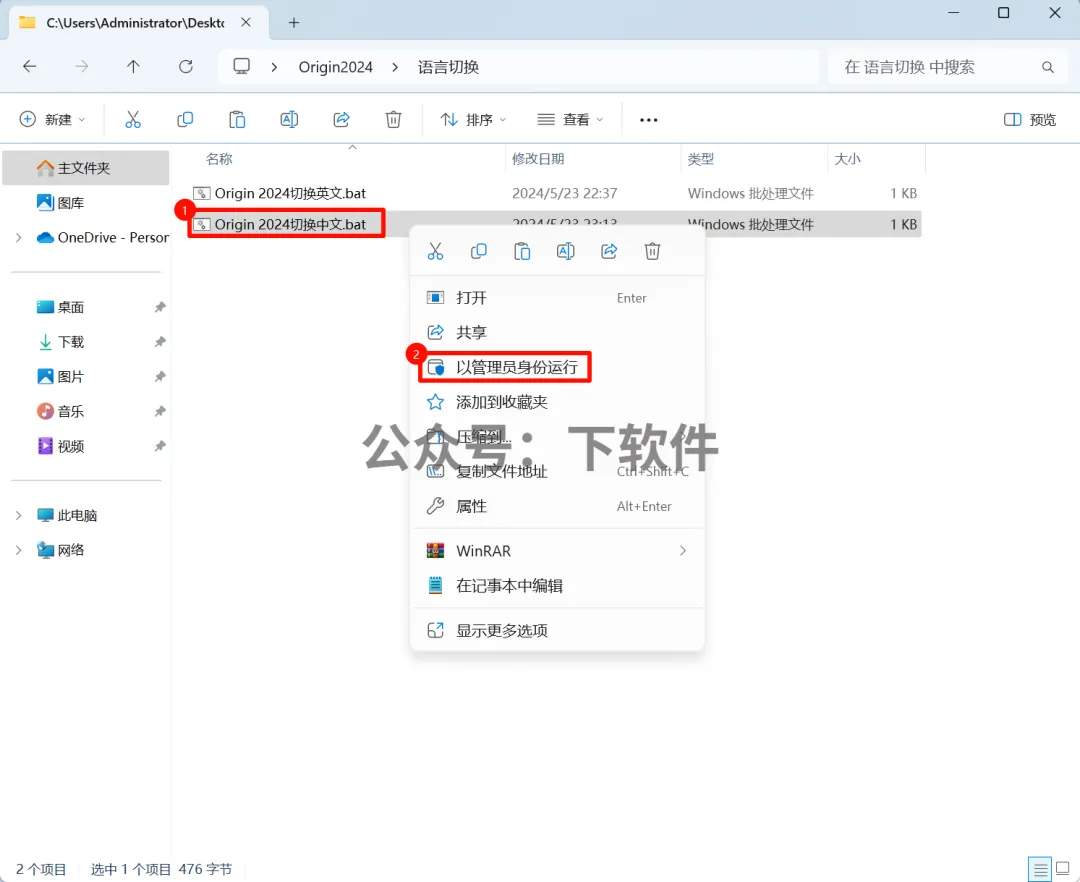Cut using the context menu scissors icon
The width and height of the screenshot is (1080, 882).
tap(435, 251)
